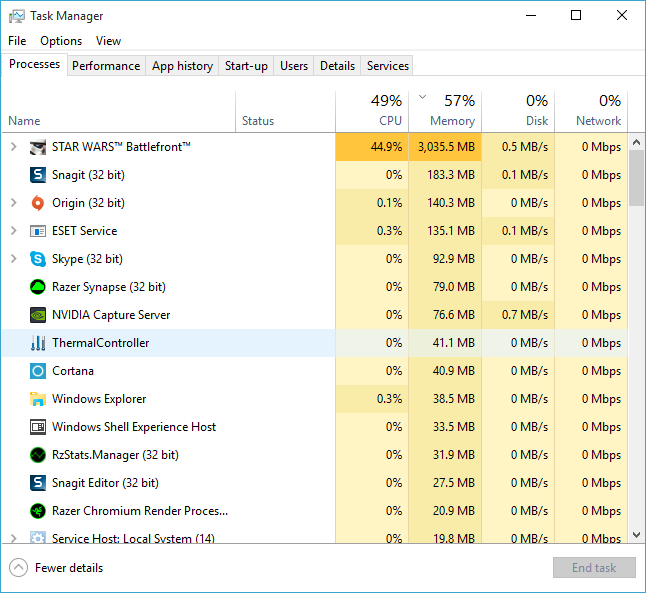Expand Service Host: Local System group
646x593 pixels.
(x=14, y=538)
